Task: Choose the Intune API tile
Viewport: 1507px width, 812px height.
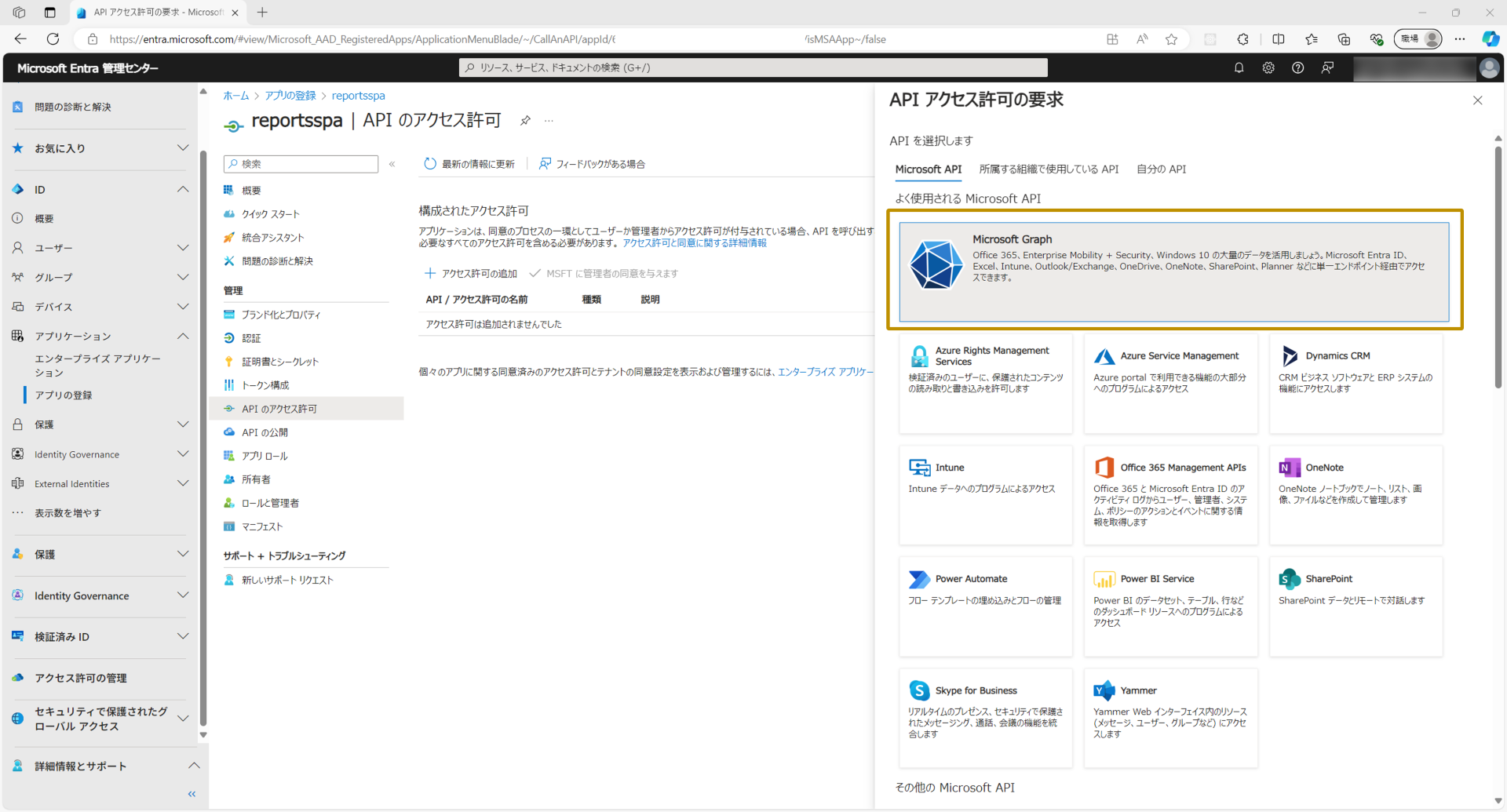Action: click(x=986, y=495)
